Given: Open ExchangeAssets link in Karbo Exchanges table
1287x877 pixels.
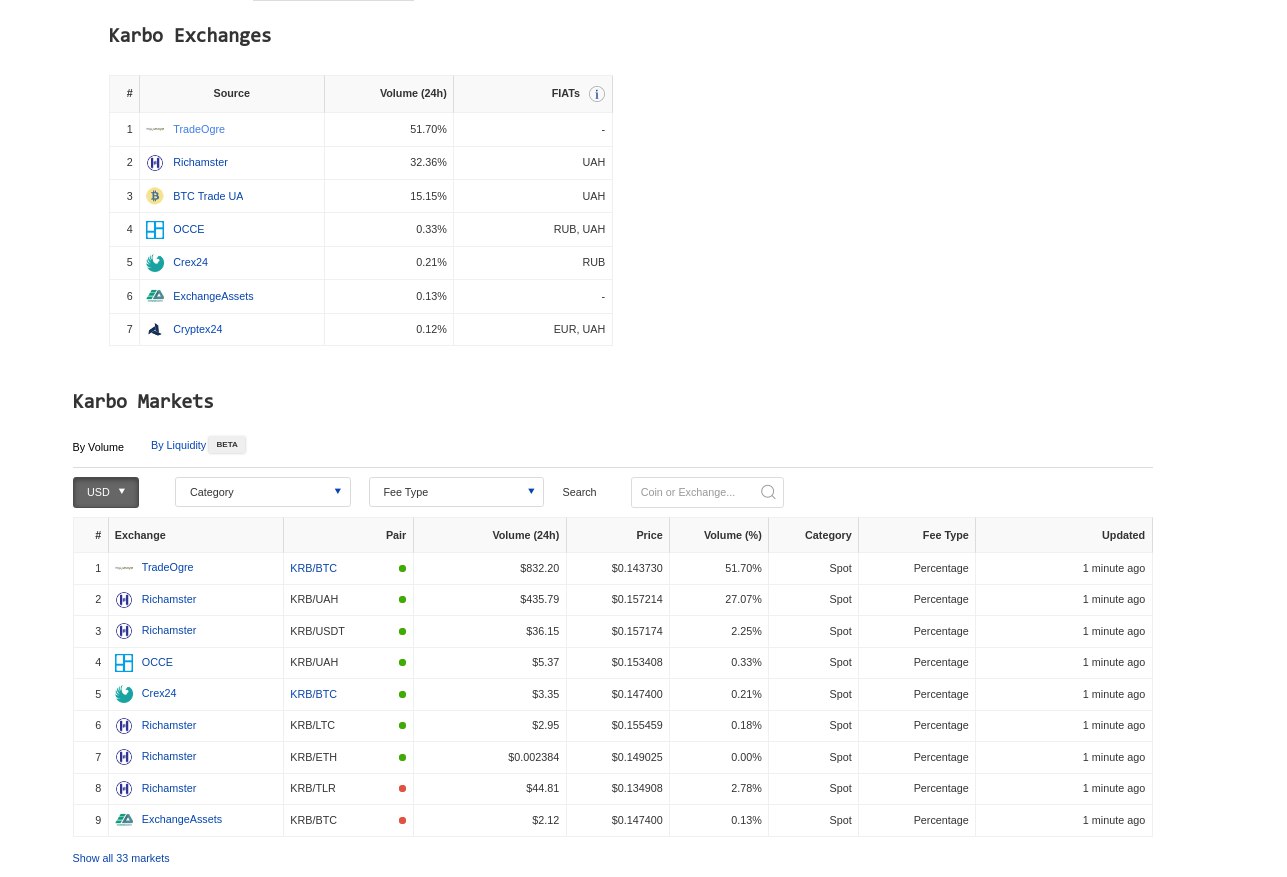Looking at the screenshot, I should [x=213, y=296].
